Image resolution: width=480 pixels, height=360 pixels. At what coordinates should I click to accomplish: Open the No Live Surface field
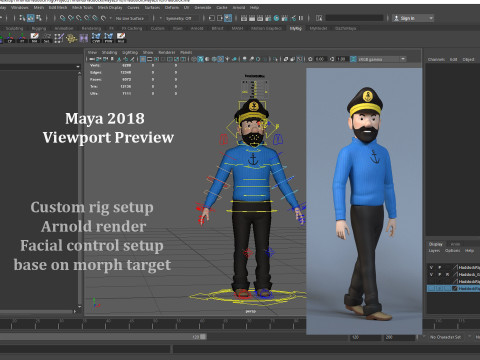132,18
